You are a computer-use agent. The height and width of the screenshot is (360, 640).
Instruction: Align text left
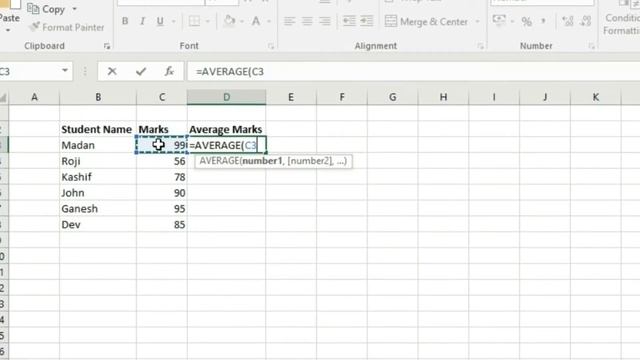pyautogui.click(x=289, y=21)
